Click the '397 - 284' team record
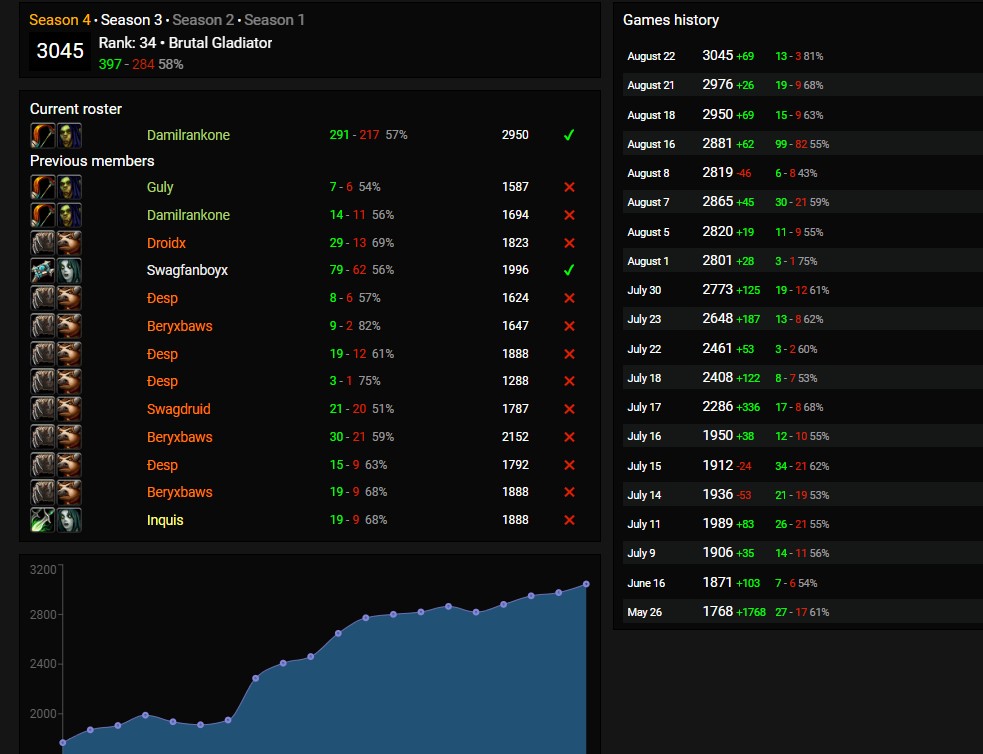The image size is (983, 754). click(x=126, y=64)
